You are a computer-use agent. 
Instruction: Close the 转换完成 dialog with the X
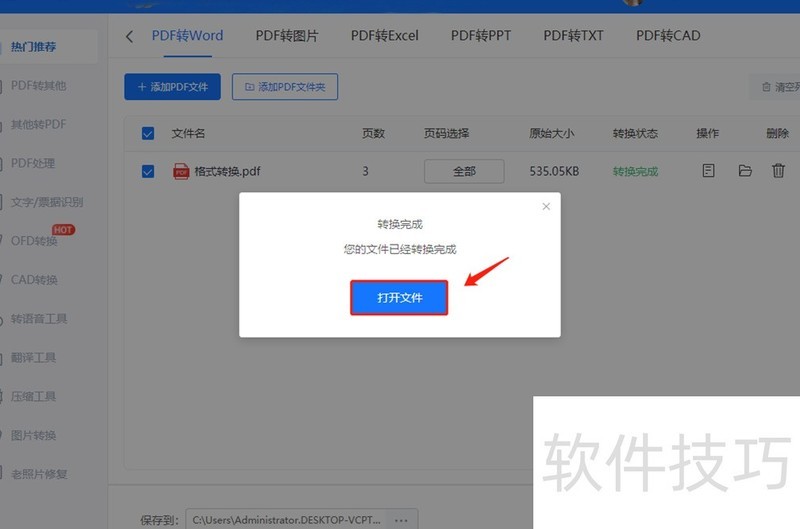point(546,207)
